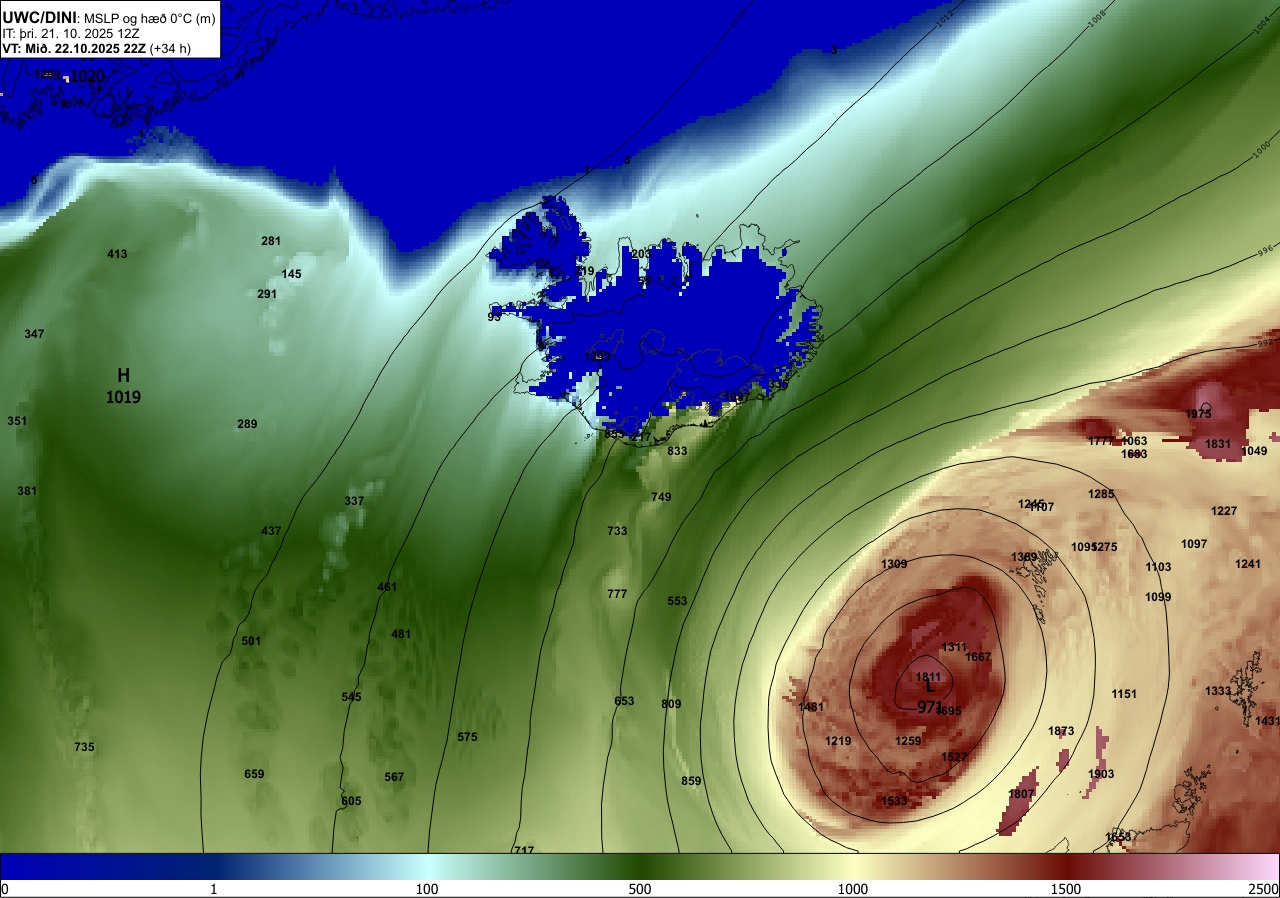Select the 833 value south of Iceland
Screen dimensions: 1280x898
click(x=677, y=451)
